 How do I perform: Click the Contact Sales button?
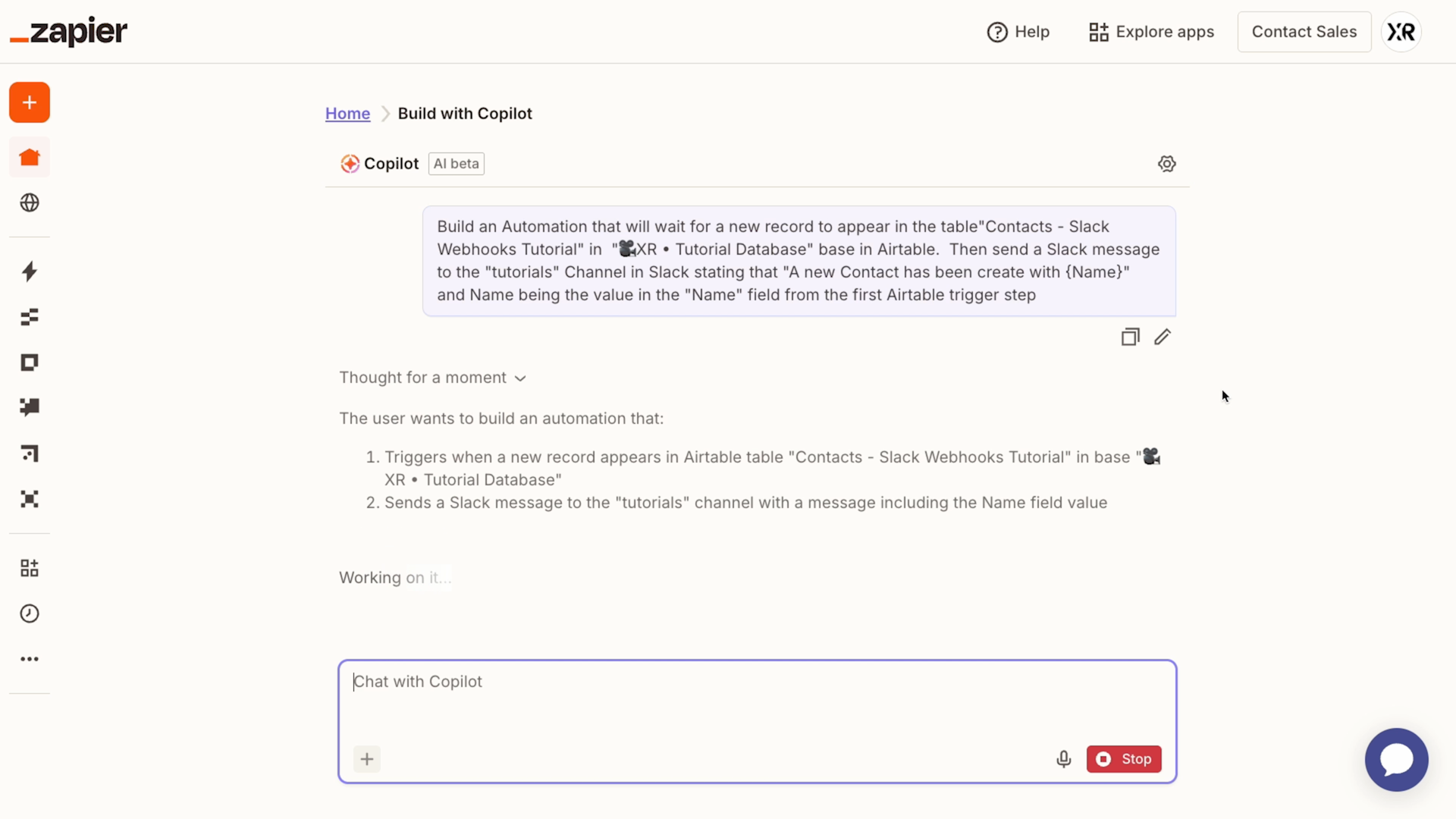coord(1304,32)
